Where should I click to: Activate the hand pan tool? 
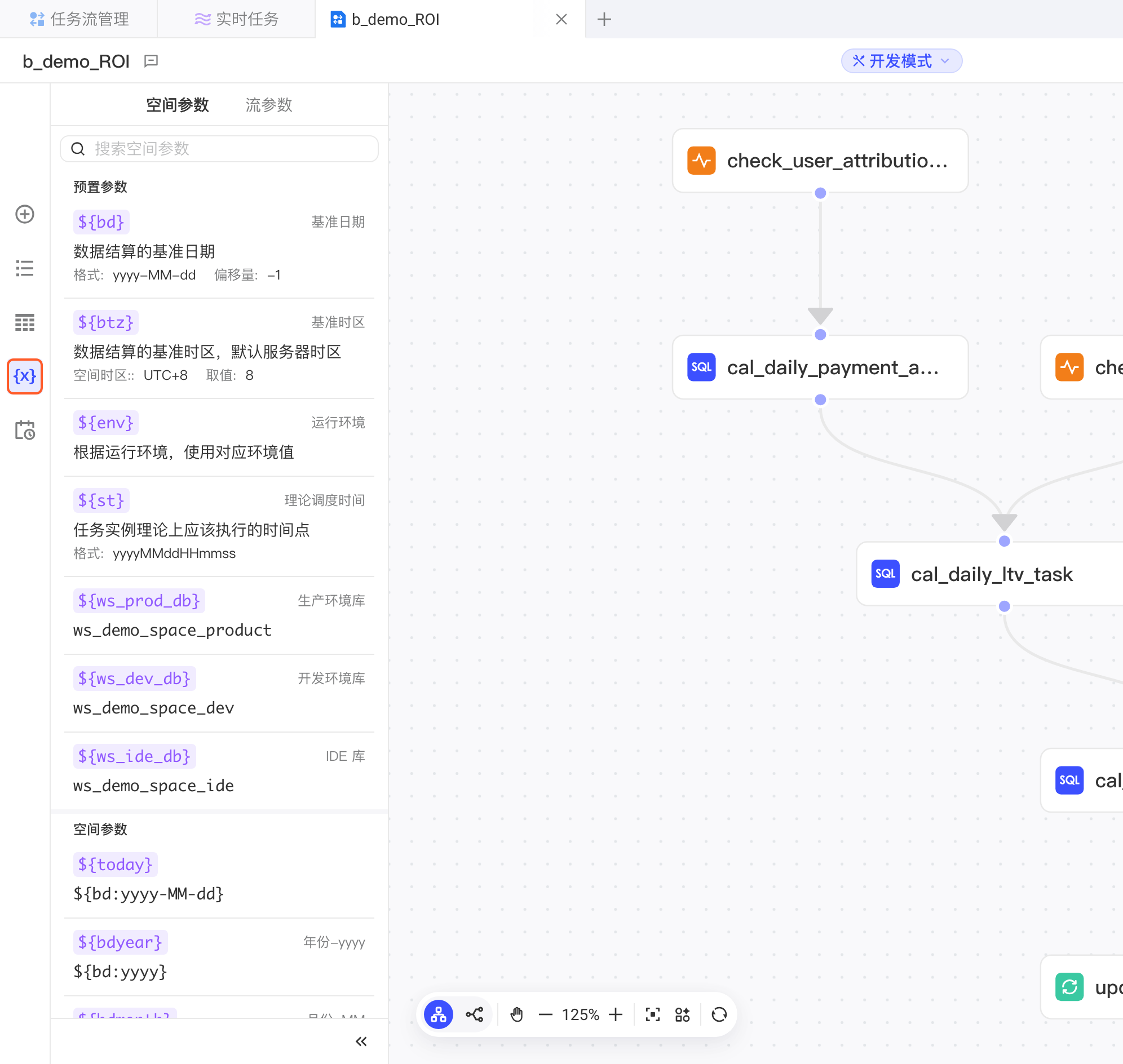point(516,1014)
